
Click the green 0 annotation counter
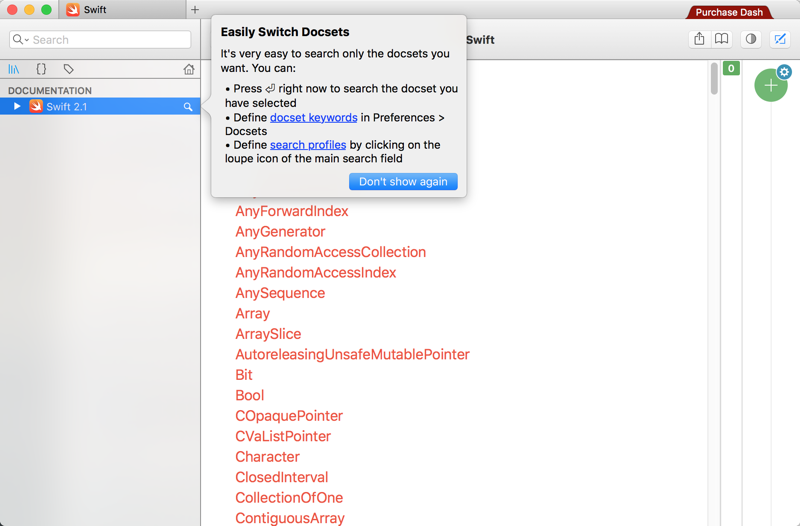[731, 68]
